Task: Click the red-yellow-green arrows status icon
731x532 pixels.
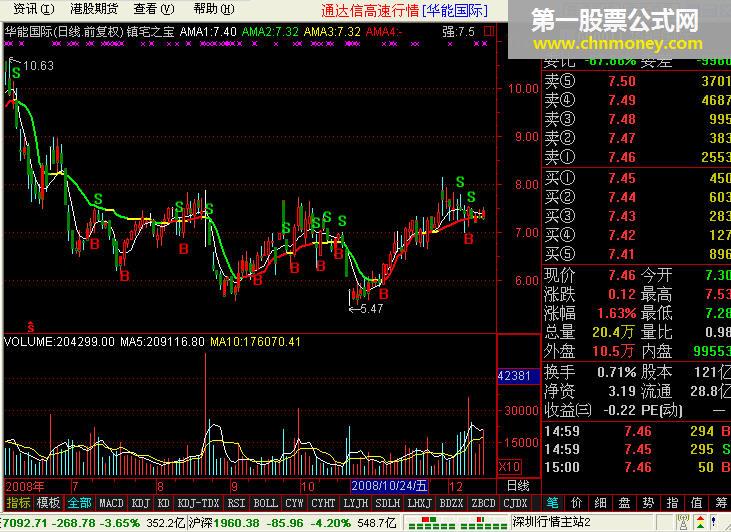Action: coord(701,522)
